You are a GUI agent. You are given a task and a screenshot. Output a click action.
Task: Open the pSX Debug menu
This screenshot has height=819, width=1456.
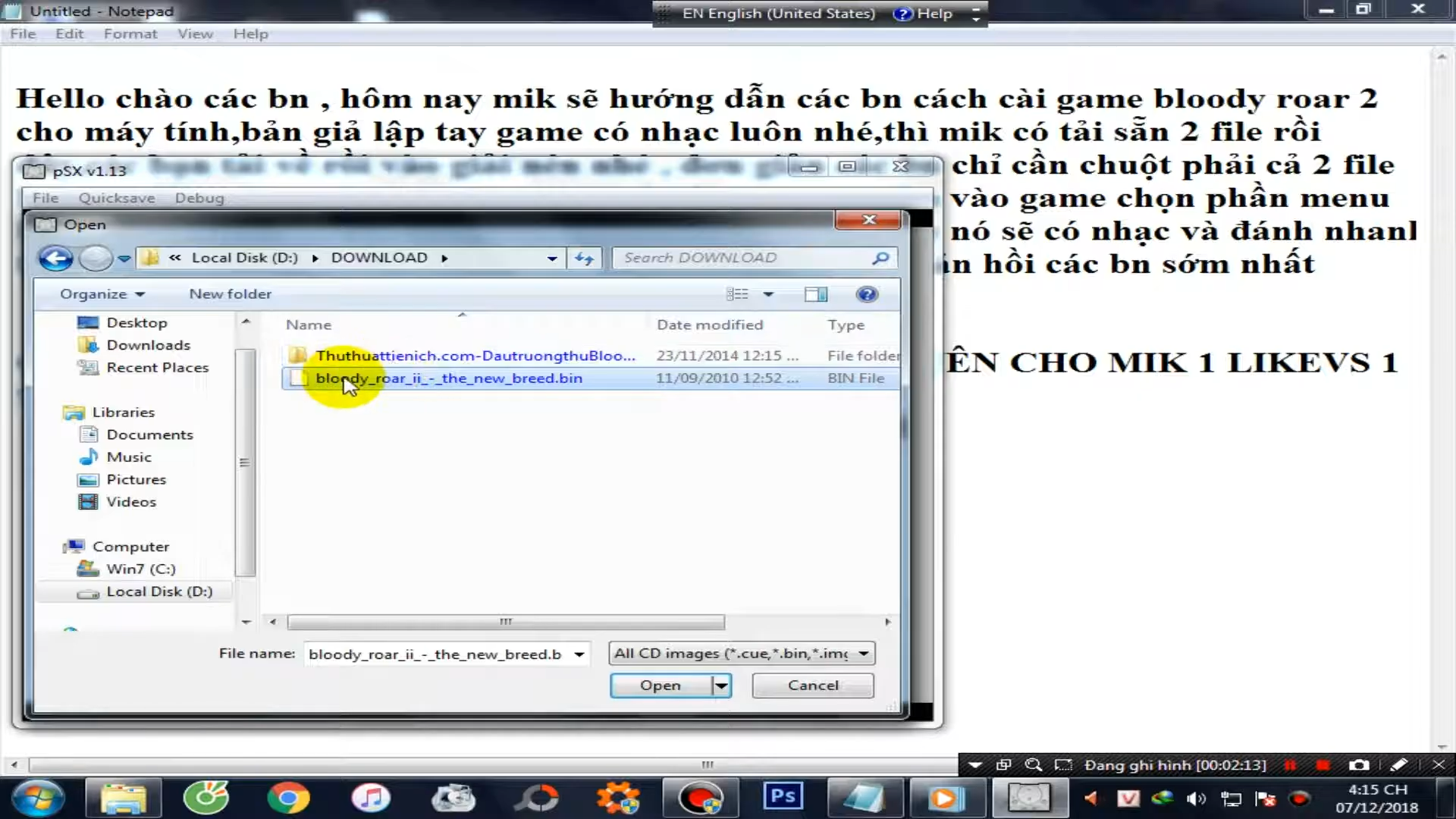pos(199,198)
